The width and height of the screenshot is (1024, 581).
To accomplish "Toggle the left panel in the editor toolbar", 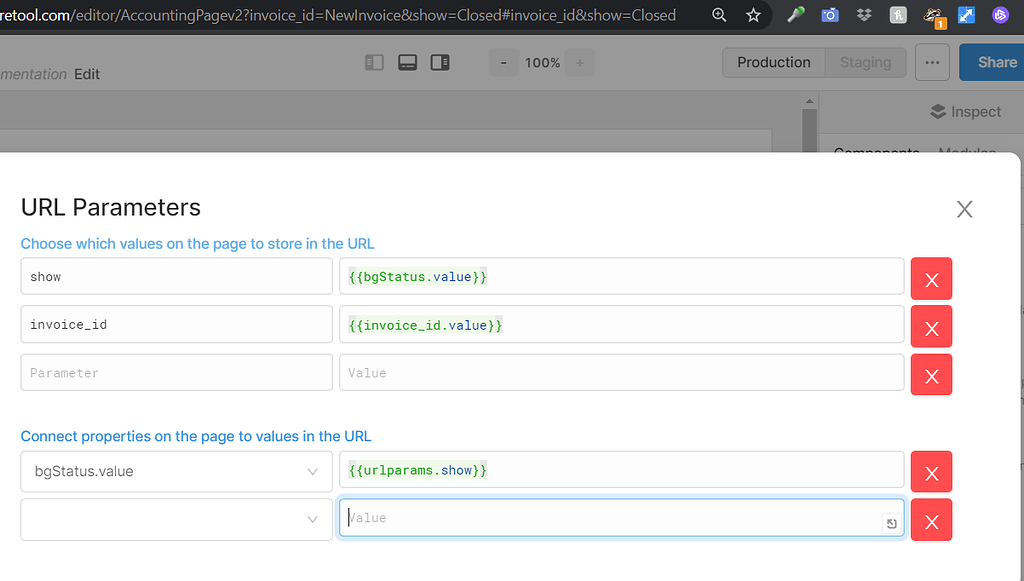I will [373, 62].
